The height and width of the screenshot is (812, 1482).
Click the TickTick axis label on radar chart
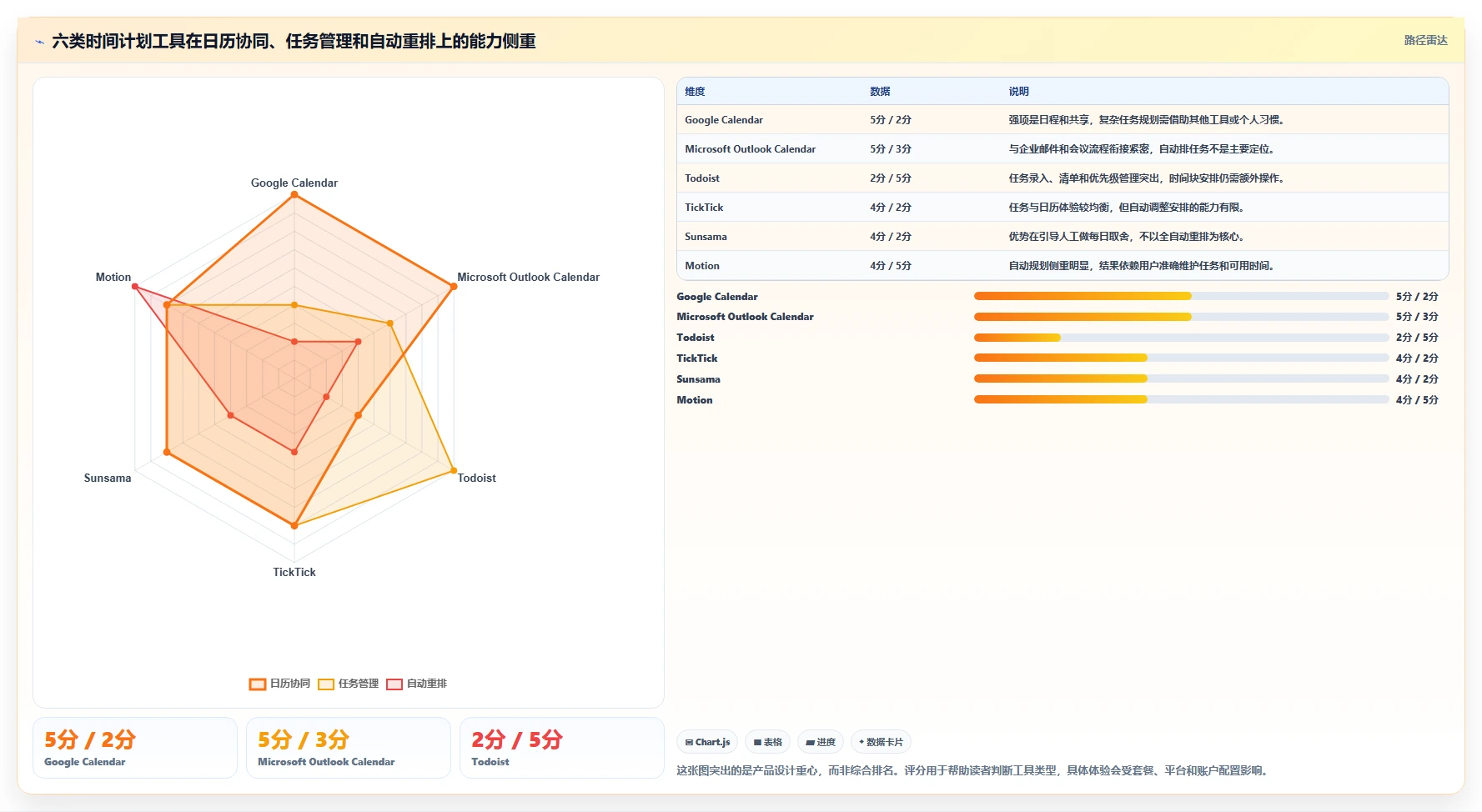[294, 572]
